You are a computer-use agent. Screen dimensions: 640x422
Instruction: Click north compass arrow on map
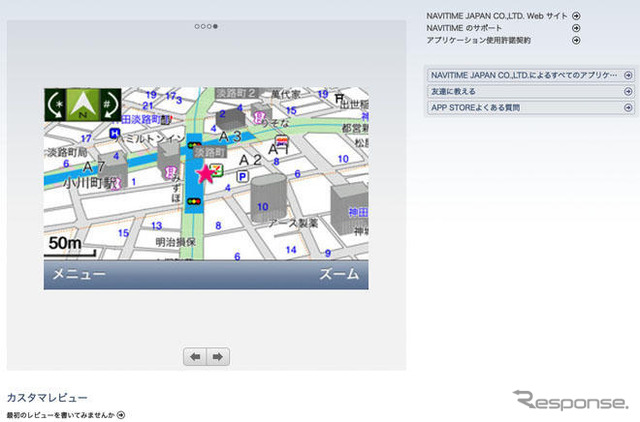pyautogui.click(x=83, y=104)
